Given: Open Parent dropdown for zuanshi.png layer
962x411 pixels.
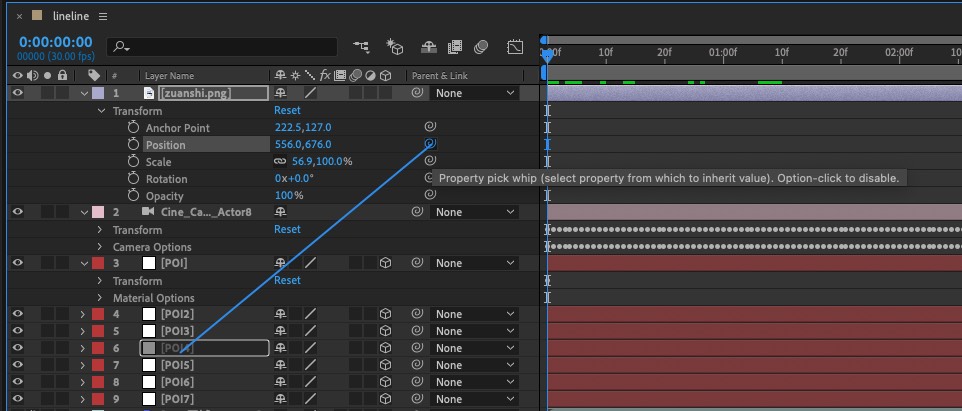Looking at the screenshot, I should 476,93.
